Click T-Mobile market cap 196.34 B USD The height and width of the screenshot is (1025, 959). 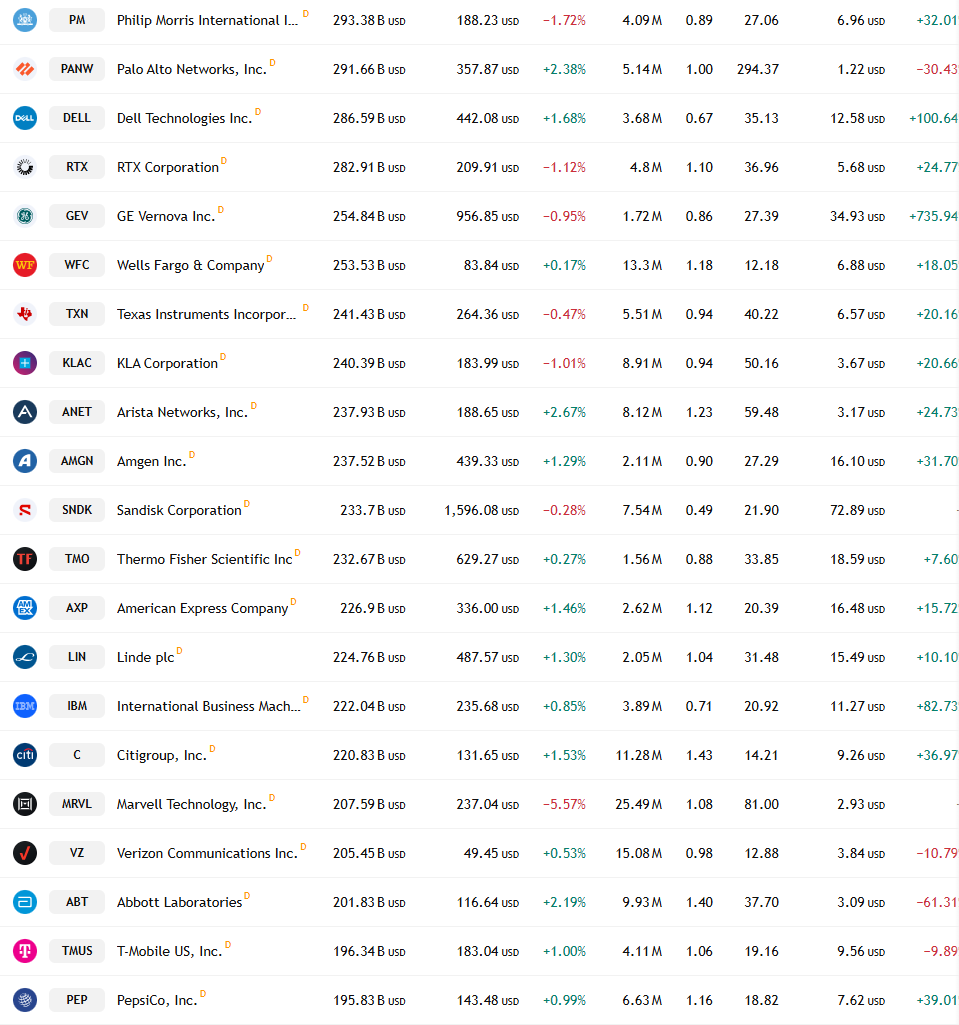point(369,952)
